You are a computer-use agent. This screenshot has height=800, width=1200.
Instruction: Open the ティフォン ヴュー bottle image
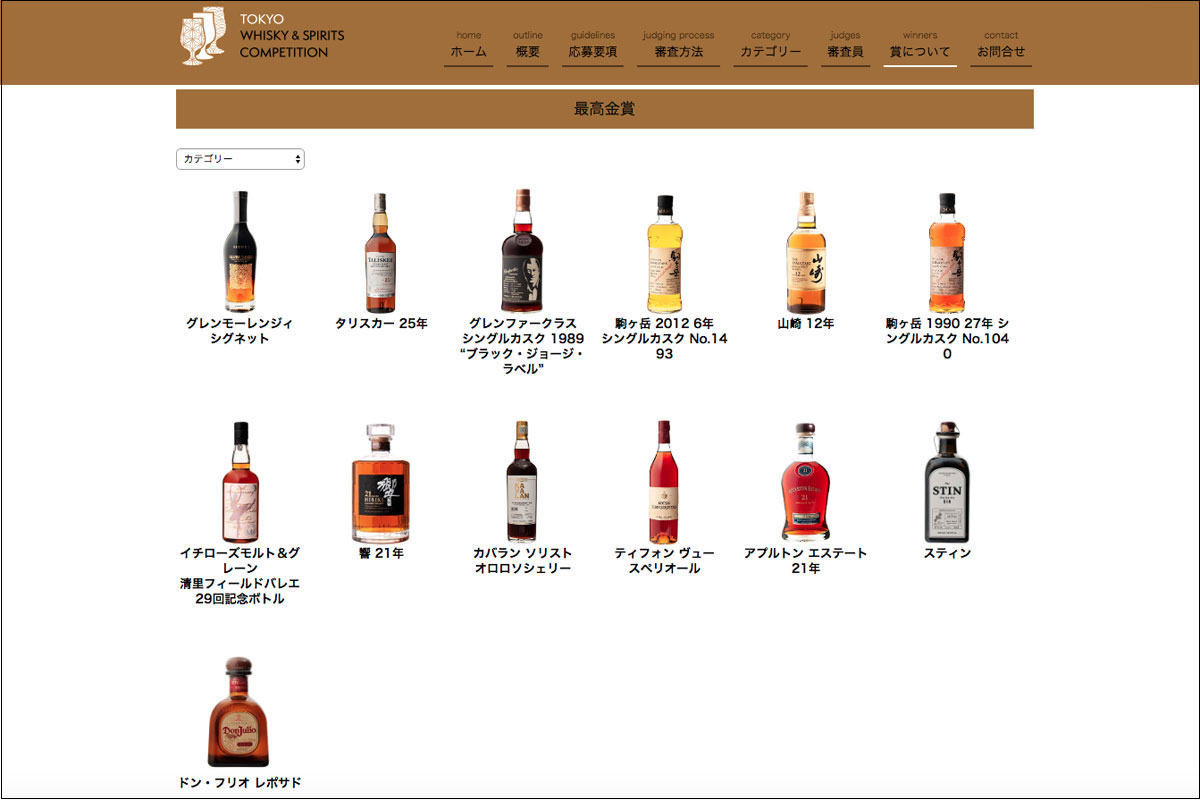664,481
